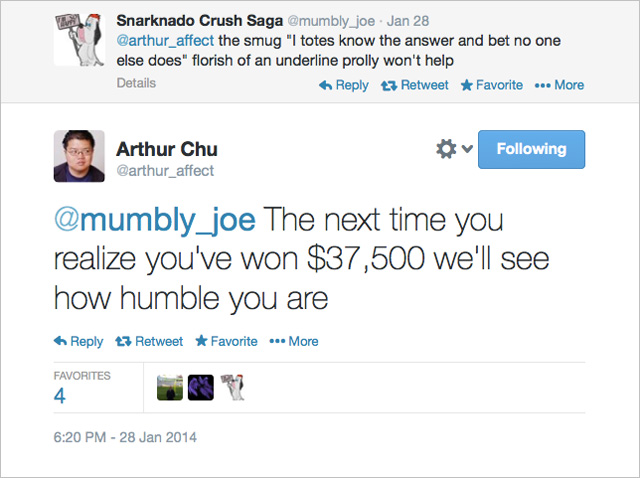Click the Retweet arrows icon under Snarknado's tweet

pyautogui.click(x=389, y=85)
